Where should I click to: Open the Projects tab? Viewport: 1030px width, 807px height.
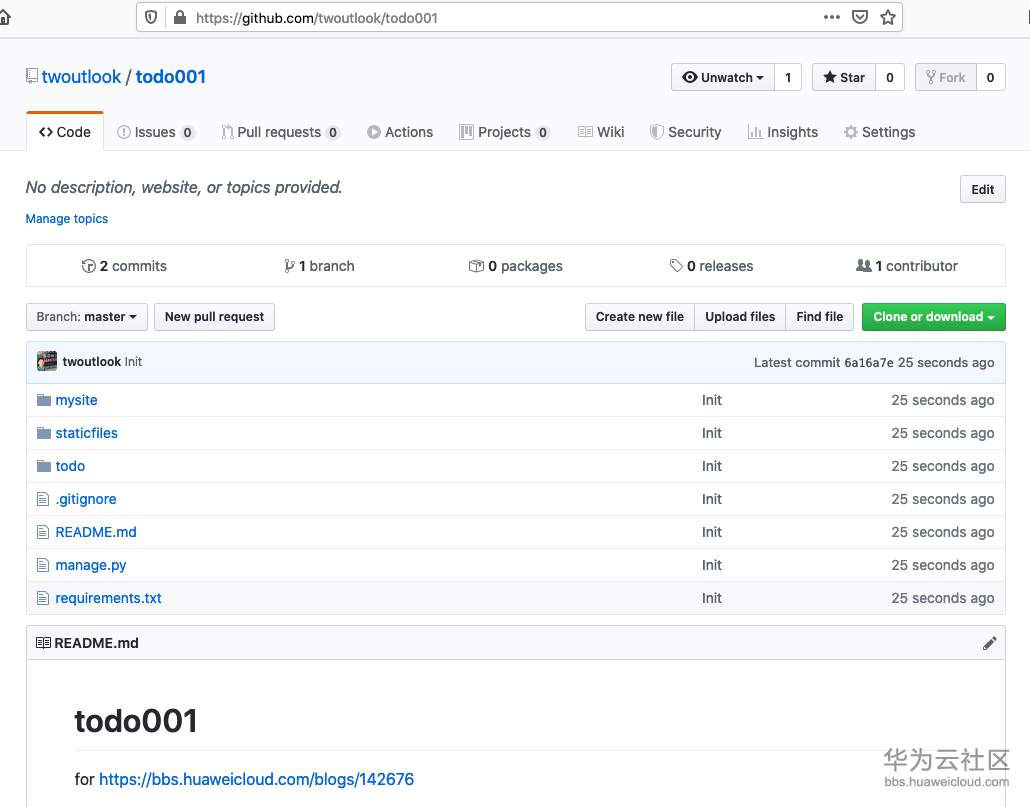504,132
